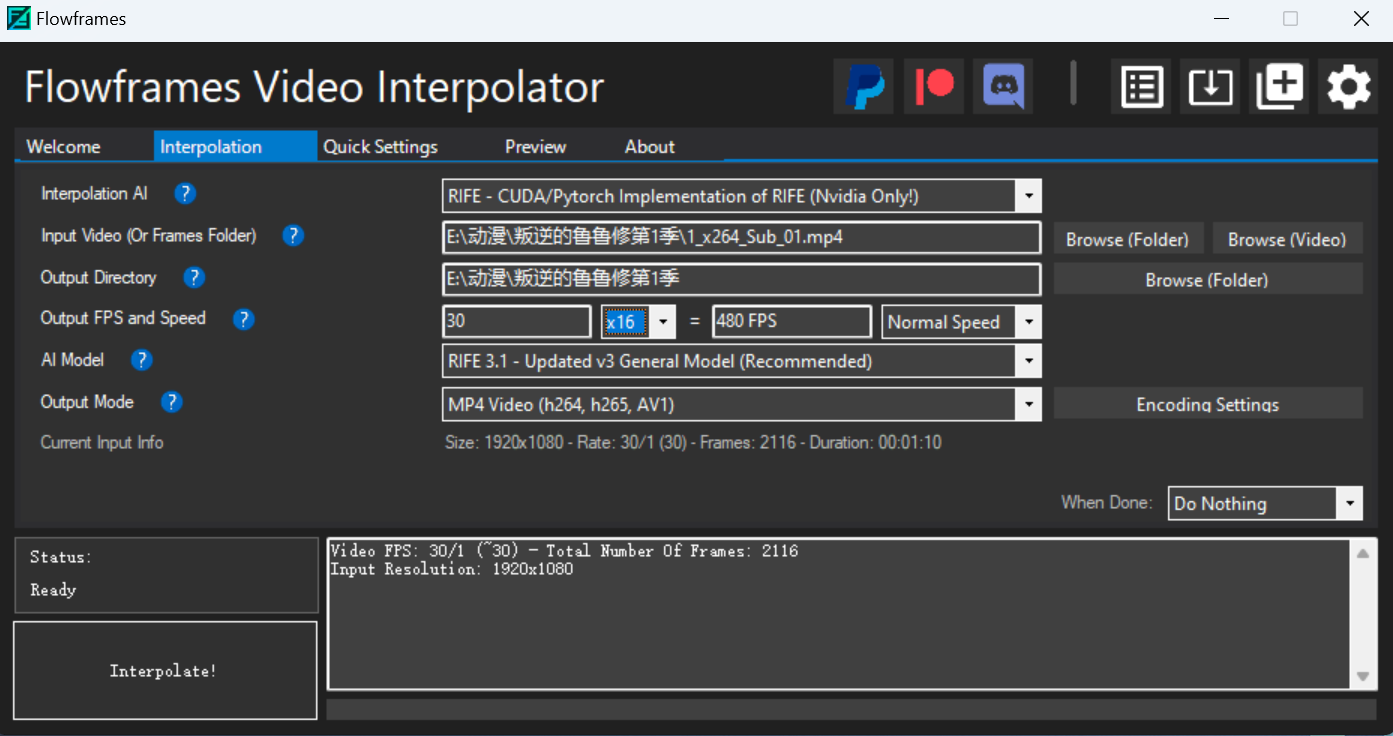Click help icon next to Output FPS and Speed
The height and width of the screenshot is (736, 1393).
click(x=243, y=319)
